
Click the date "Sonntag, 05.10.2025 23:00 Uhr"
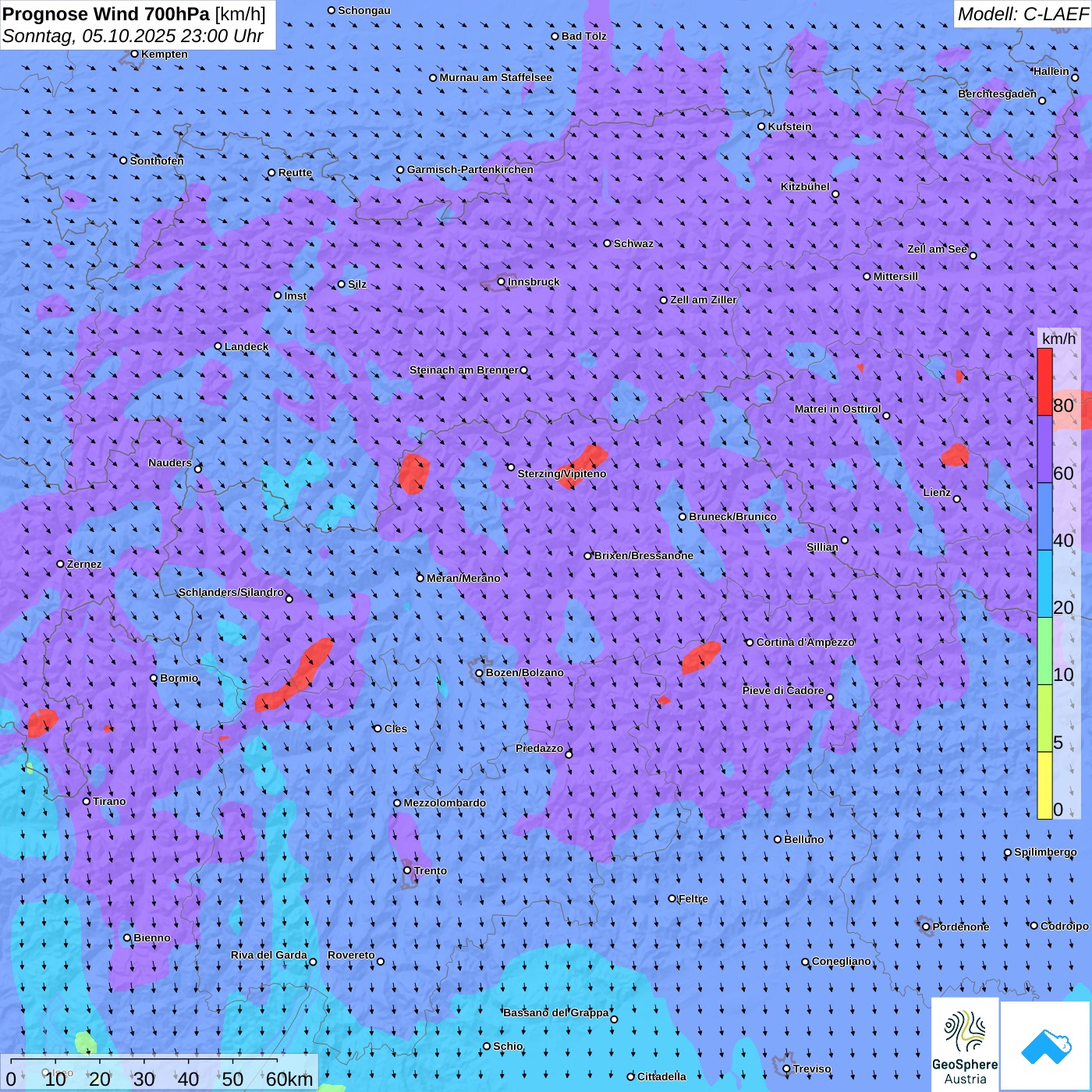click(133, 36)
